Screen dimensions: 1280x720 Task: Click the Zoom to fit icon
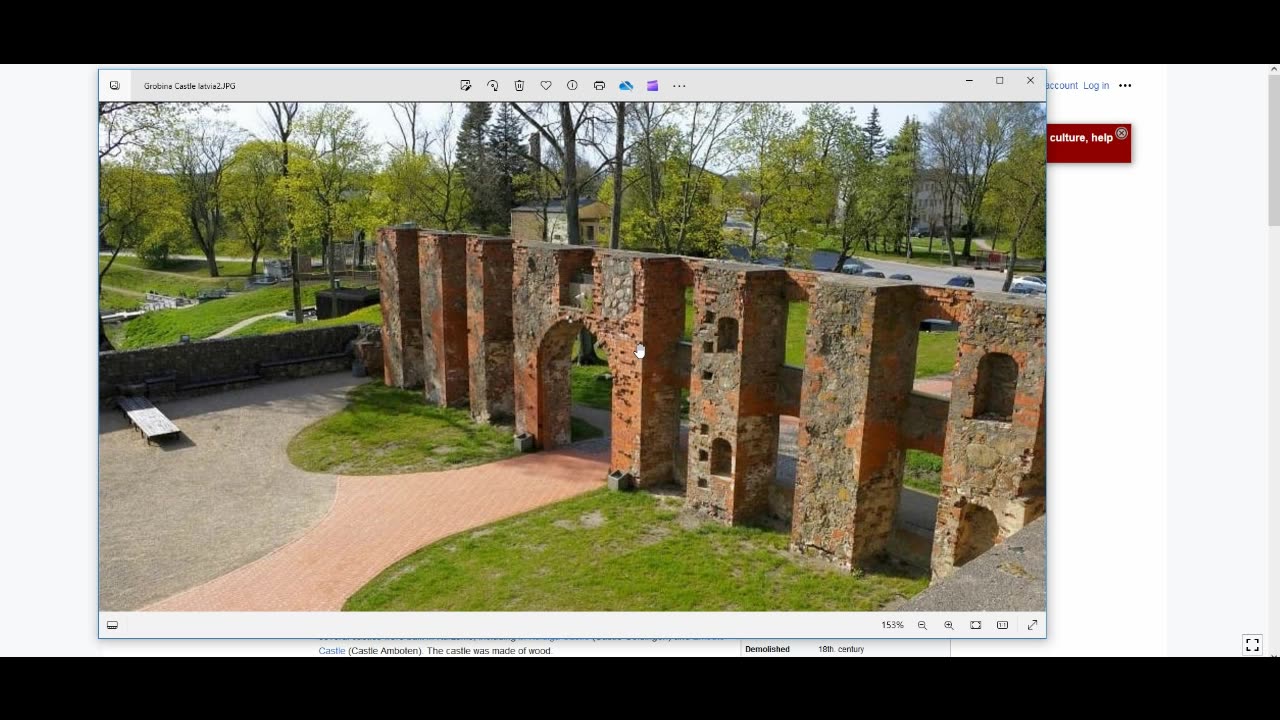[x=976, y=625]
